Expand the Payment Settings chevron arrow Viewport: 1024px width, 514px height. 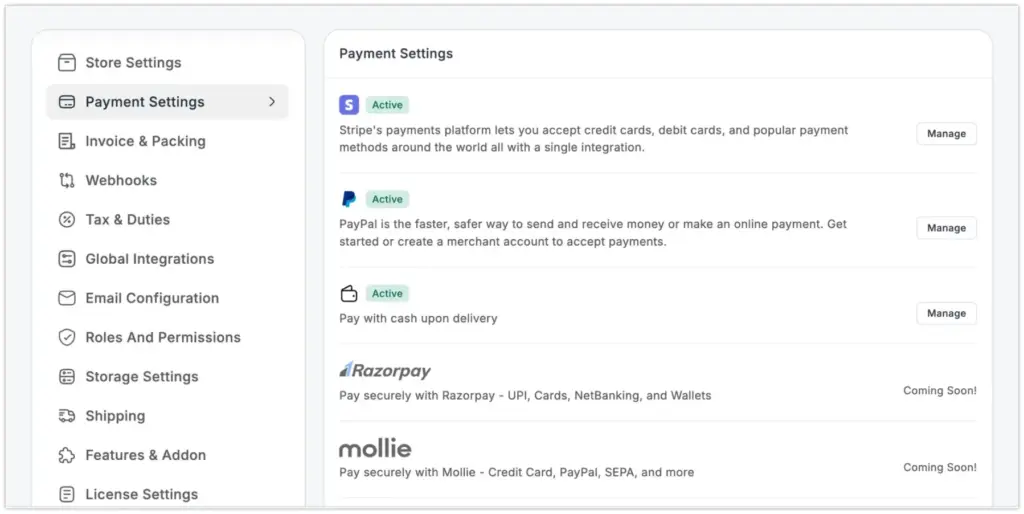point(272,102)
